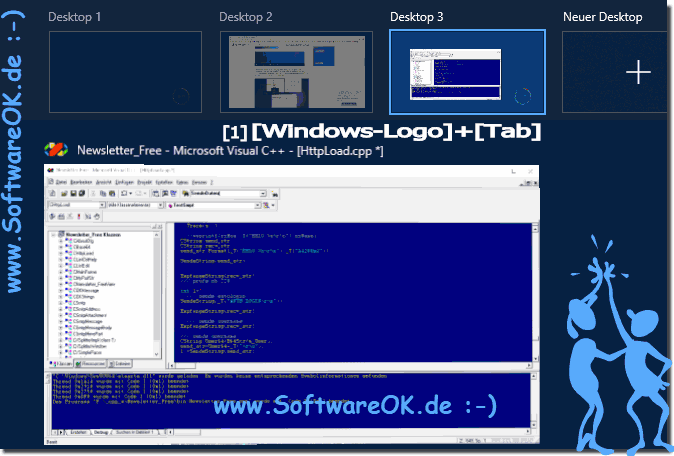Image resolution: width=674 pixels, height=456 pixels.
Task: Switch to the Ressourcen workspace tab
Action: click(x=91, y=364)
